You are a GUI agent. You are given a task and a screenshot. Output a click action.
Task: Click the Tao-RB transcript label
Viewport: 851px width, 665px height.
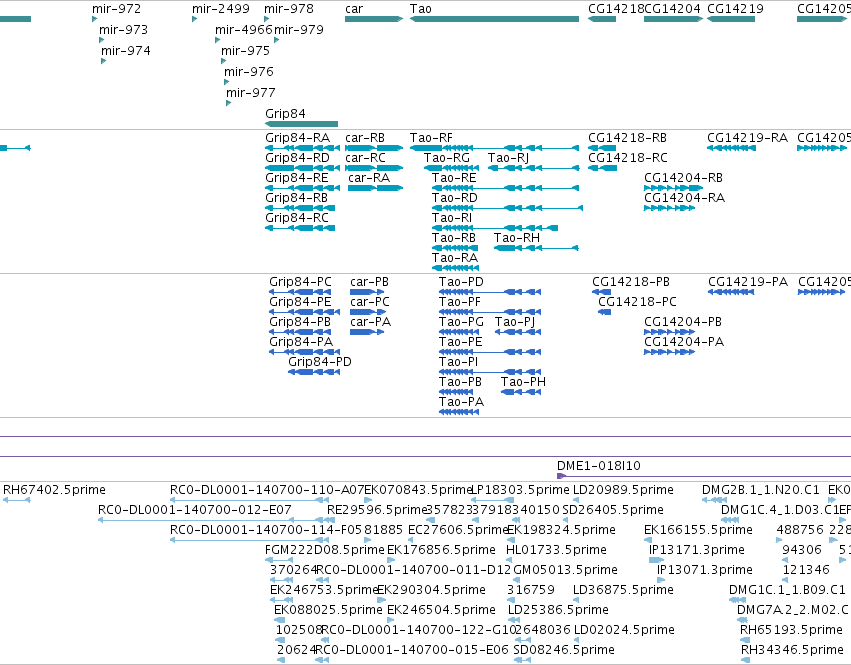[454, 238]
